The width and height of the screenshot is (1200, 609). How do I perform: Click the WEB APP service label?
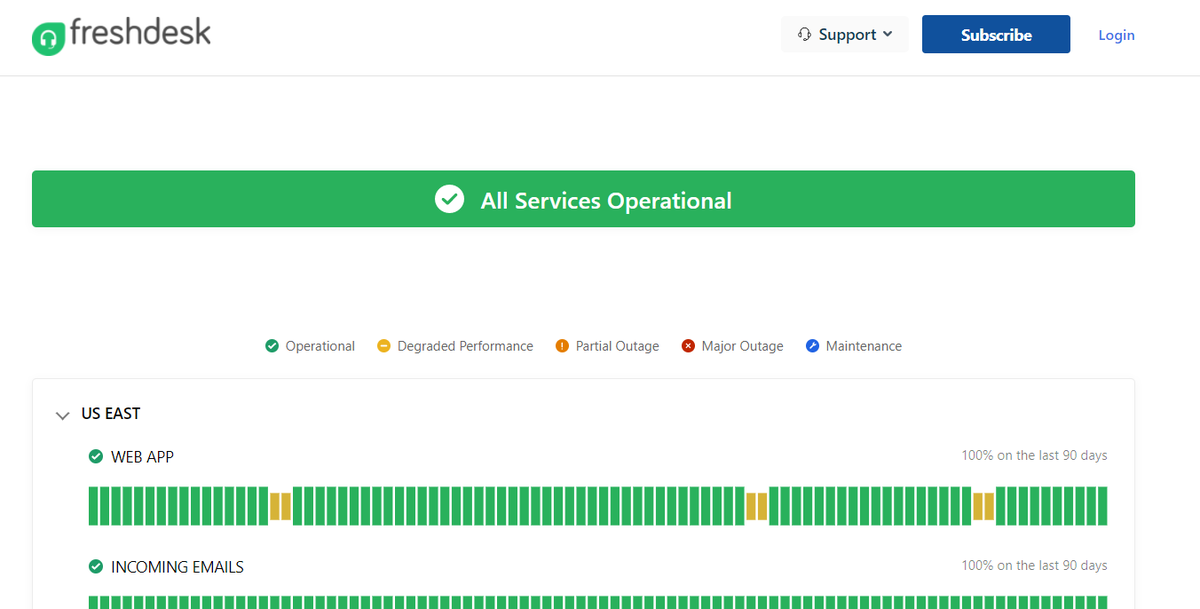coord(142,457)
